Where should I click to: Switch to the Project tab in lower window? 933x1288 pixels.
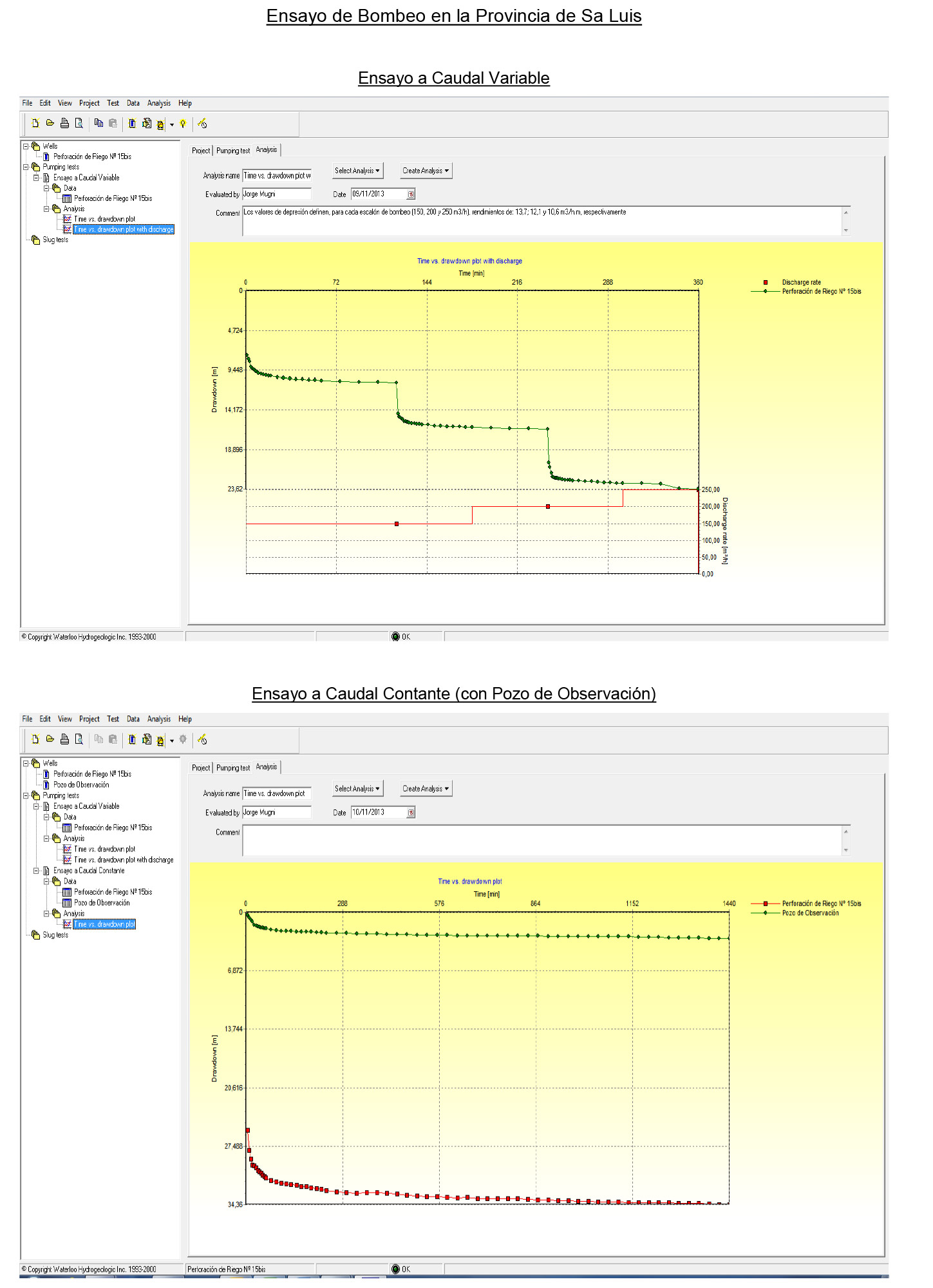click(x=201, y=768)
